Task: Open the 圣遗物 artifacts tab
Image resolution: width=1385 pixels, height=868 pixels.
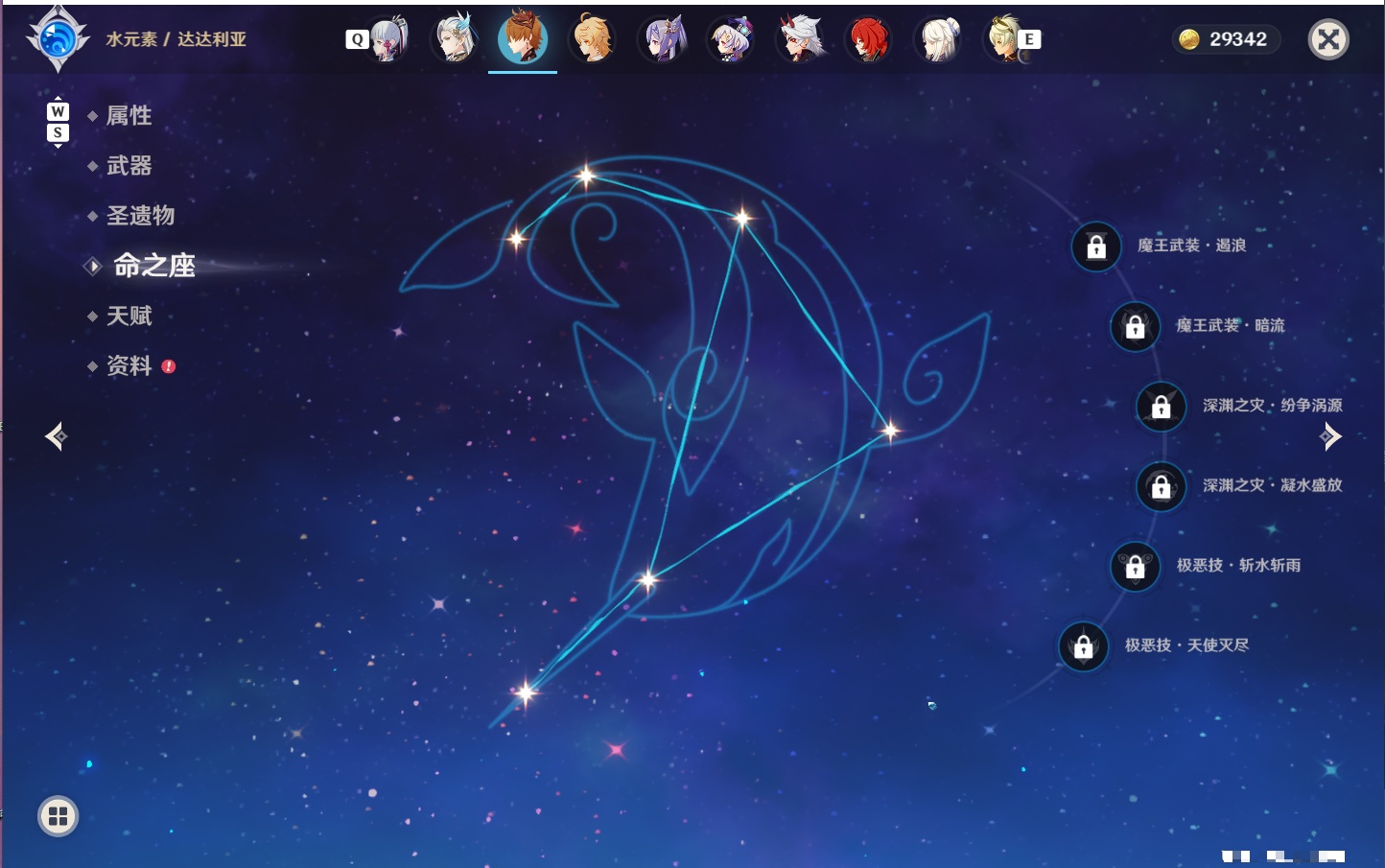Action: [x=140, y=216]
